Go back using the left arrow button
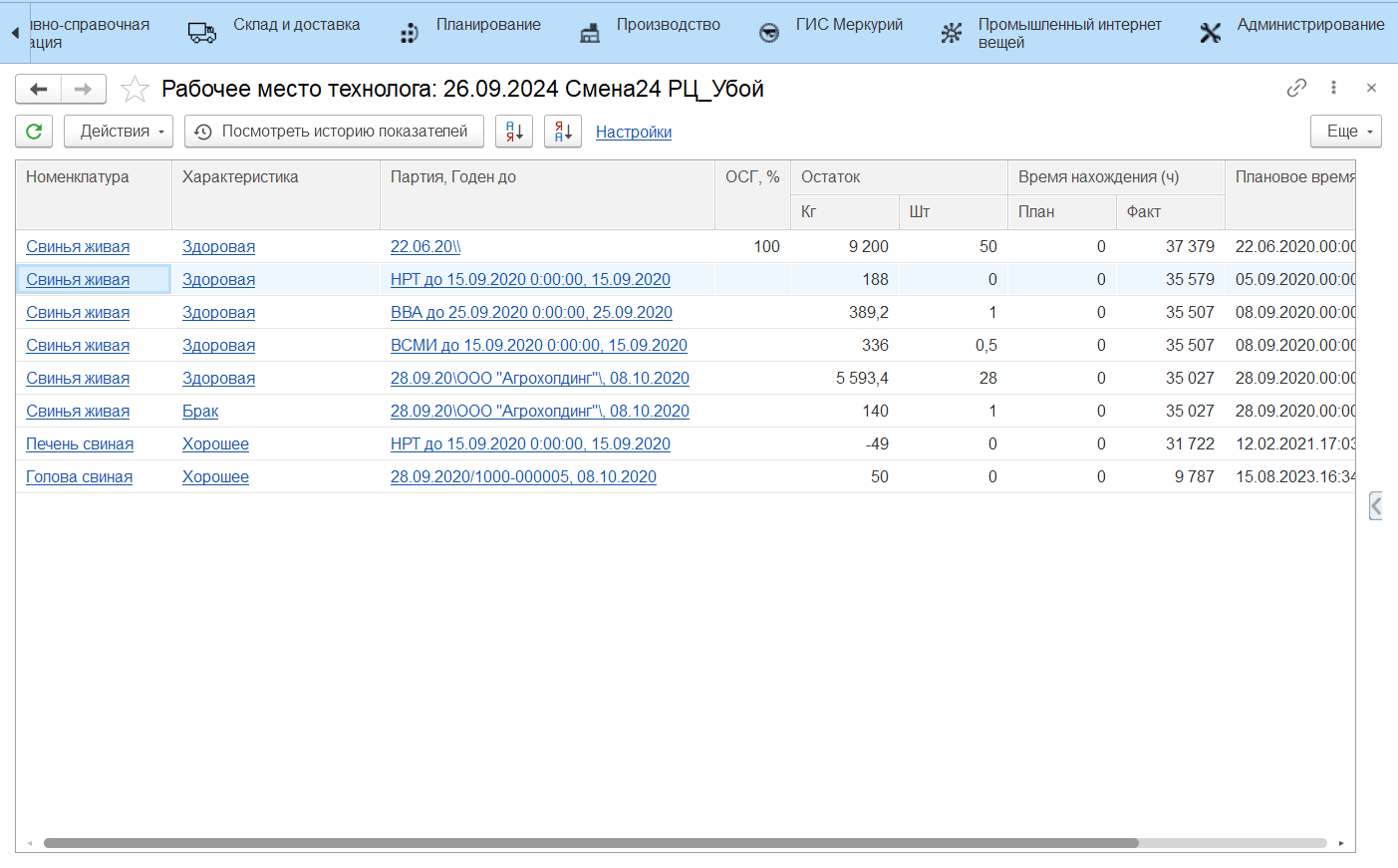The width and height of the screenshot is (1398, 868). coord(39,90)
